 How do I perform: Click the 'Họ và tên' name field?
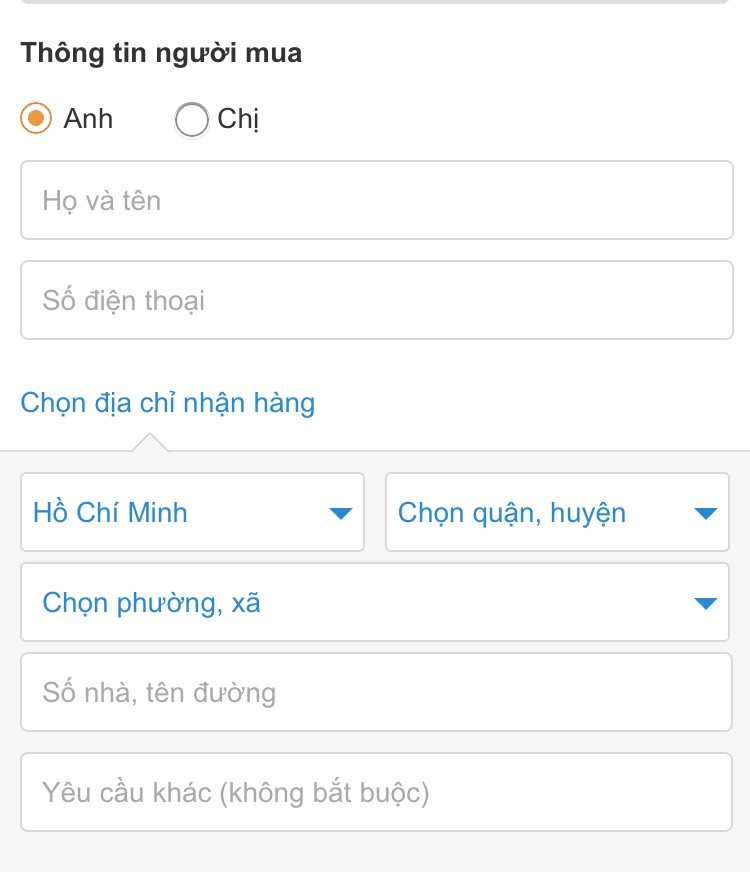(x=375, y=200)
